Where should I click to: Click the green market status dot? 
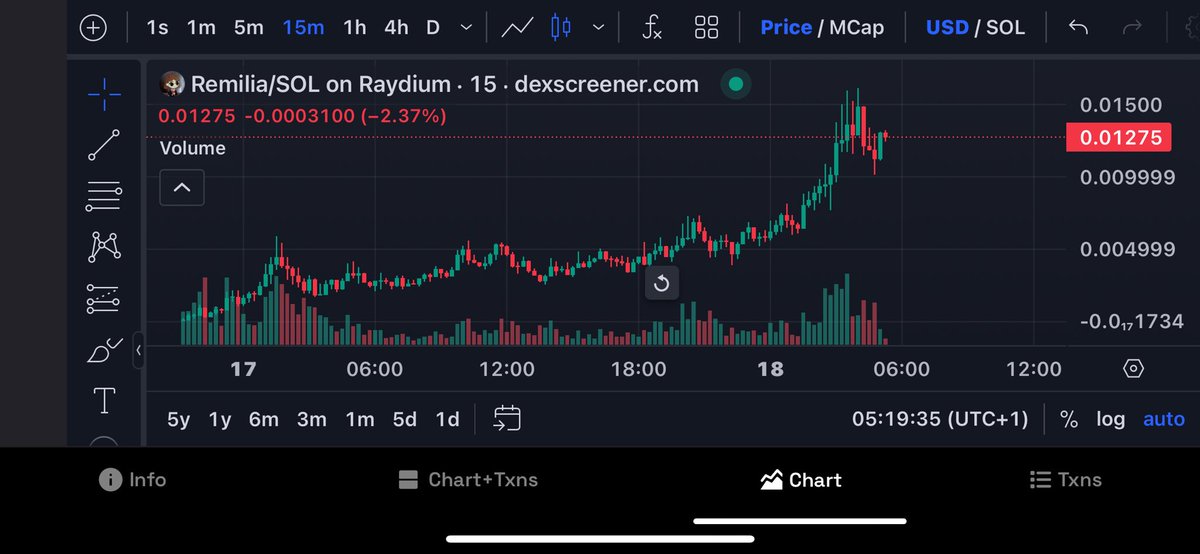(x=736, y=85)
